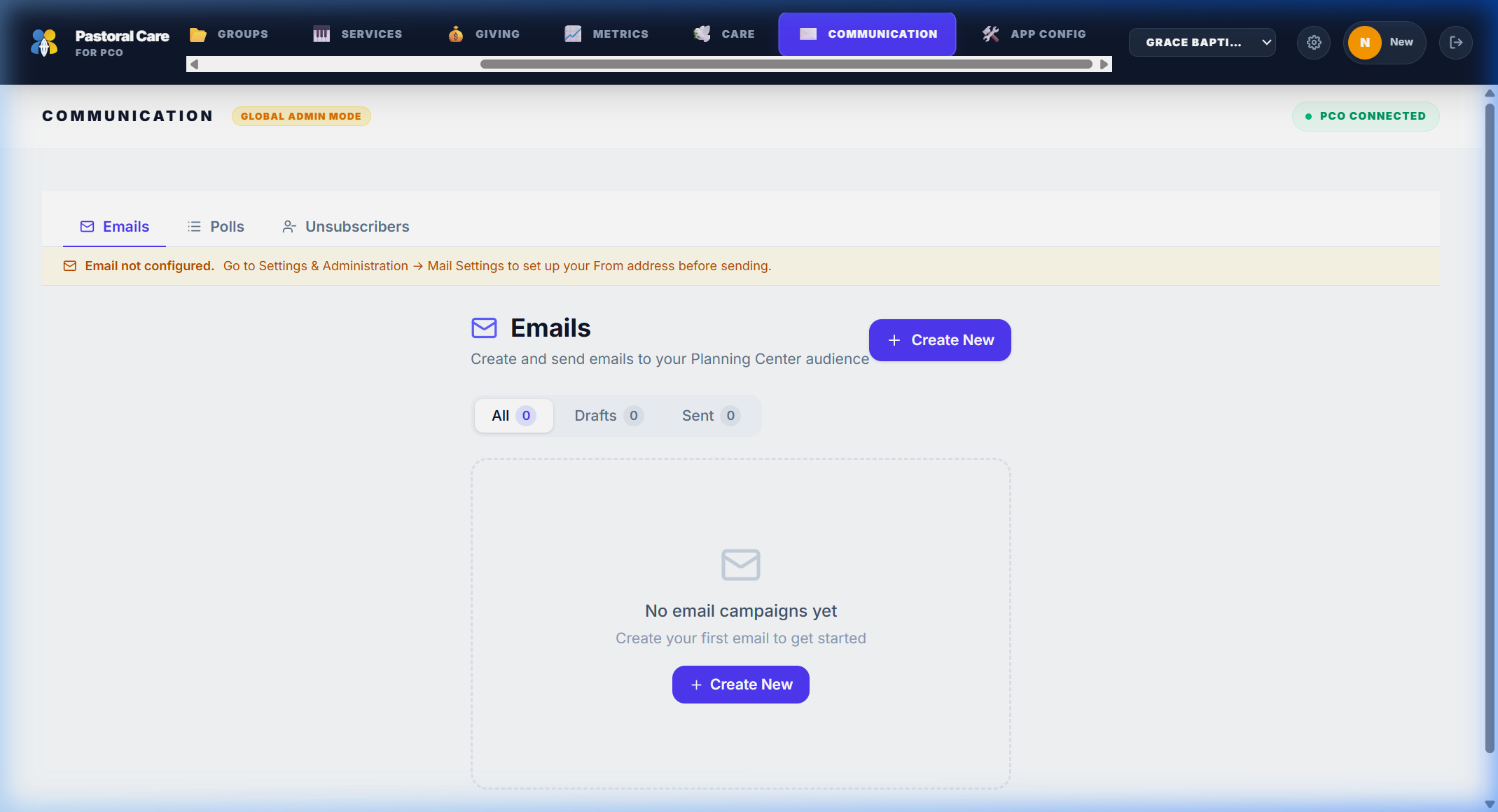
Task: Click the App Config tools icon
Action: tap(990, 34)
